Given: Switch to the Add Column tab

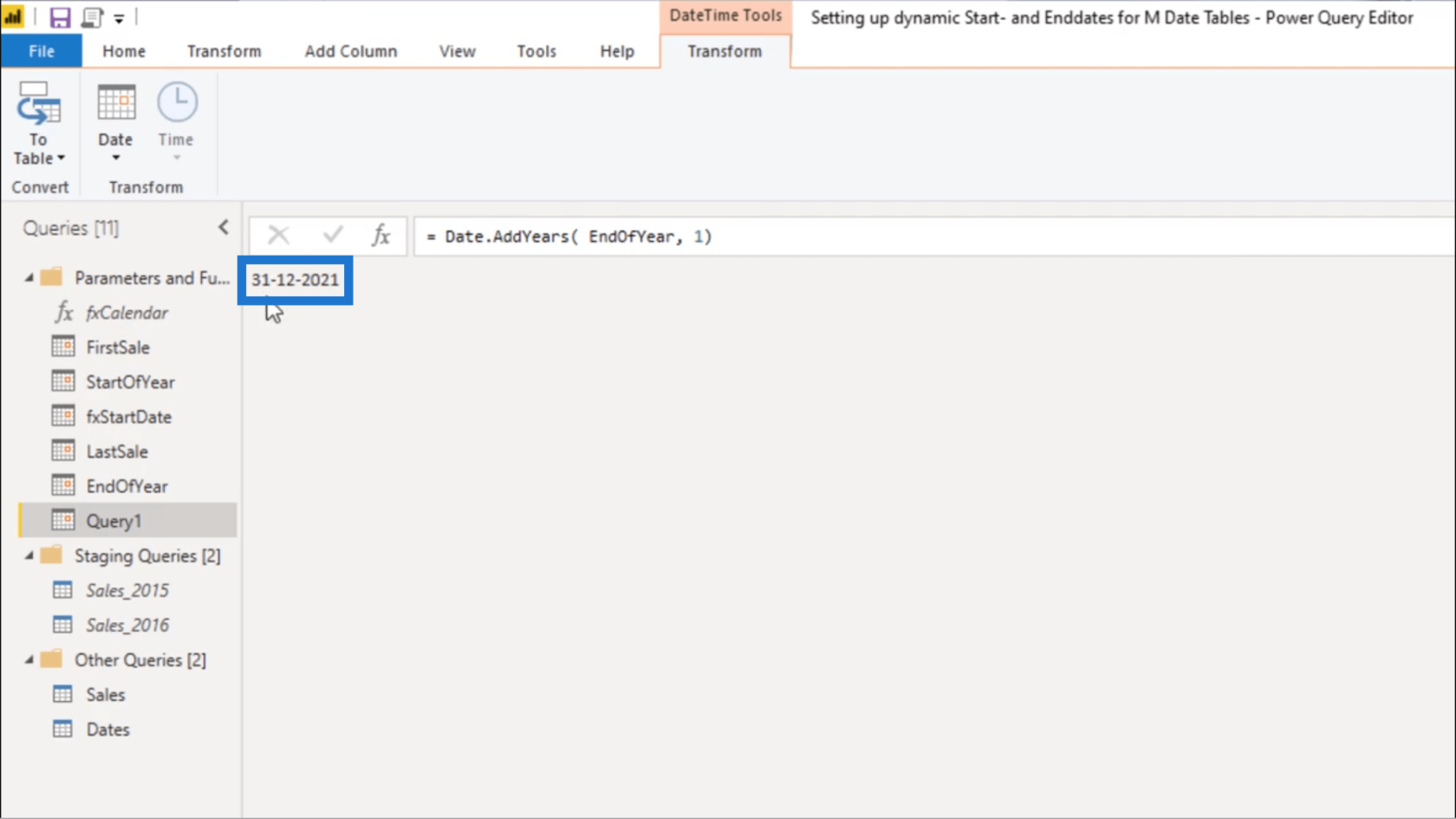Looking at the screenshot, I should [351, 51].
